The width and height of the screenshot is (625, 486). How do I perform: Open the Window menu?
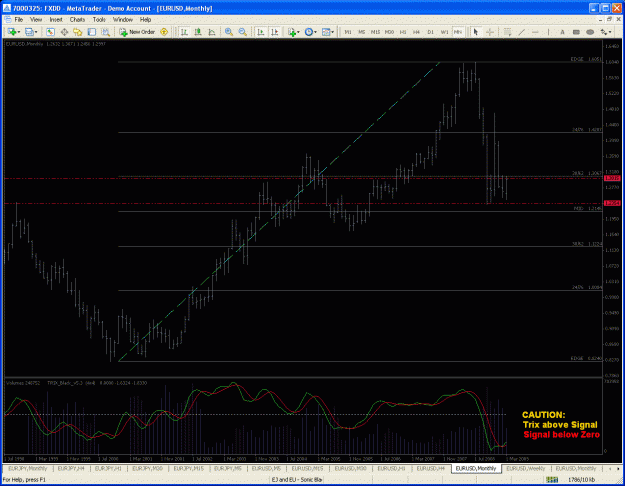(123, 19)
